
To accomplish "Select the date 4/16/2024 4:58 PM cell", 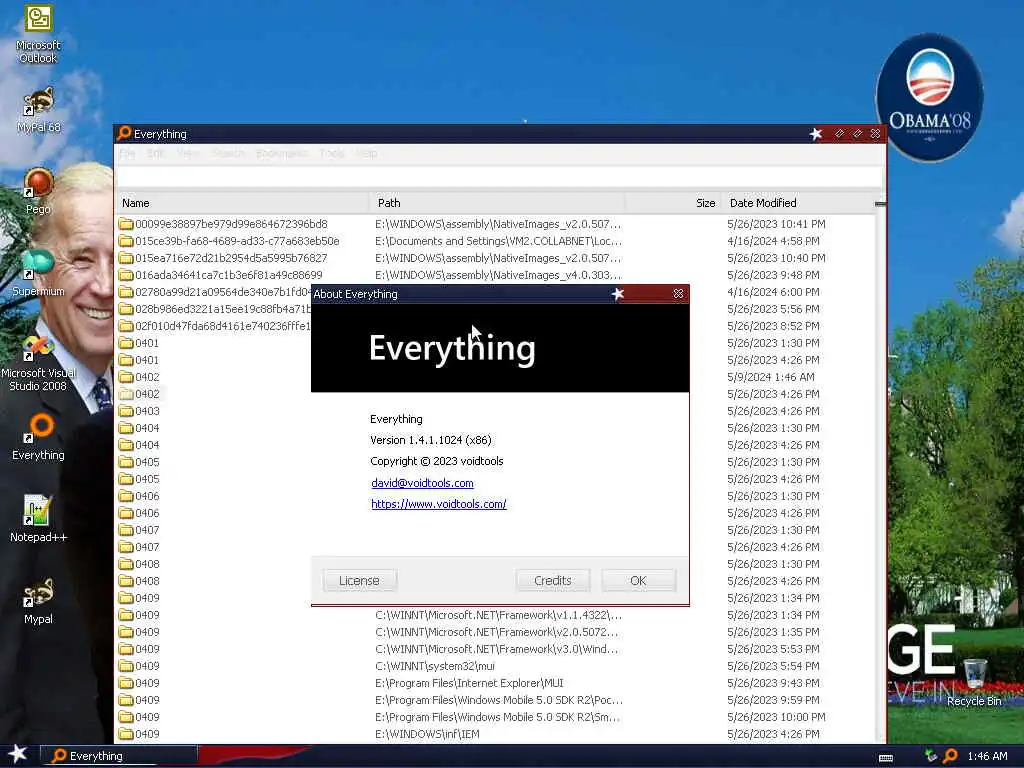I will (x=773, y=241).
